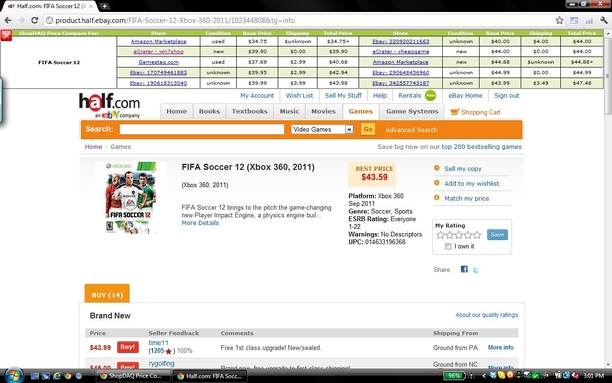Open the My Account link
Image resolution: width=612 pixels, height=383 pixels.
(257, 95)
